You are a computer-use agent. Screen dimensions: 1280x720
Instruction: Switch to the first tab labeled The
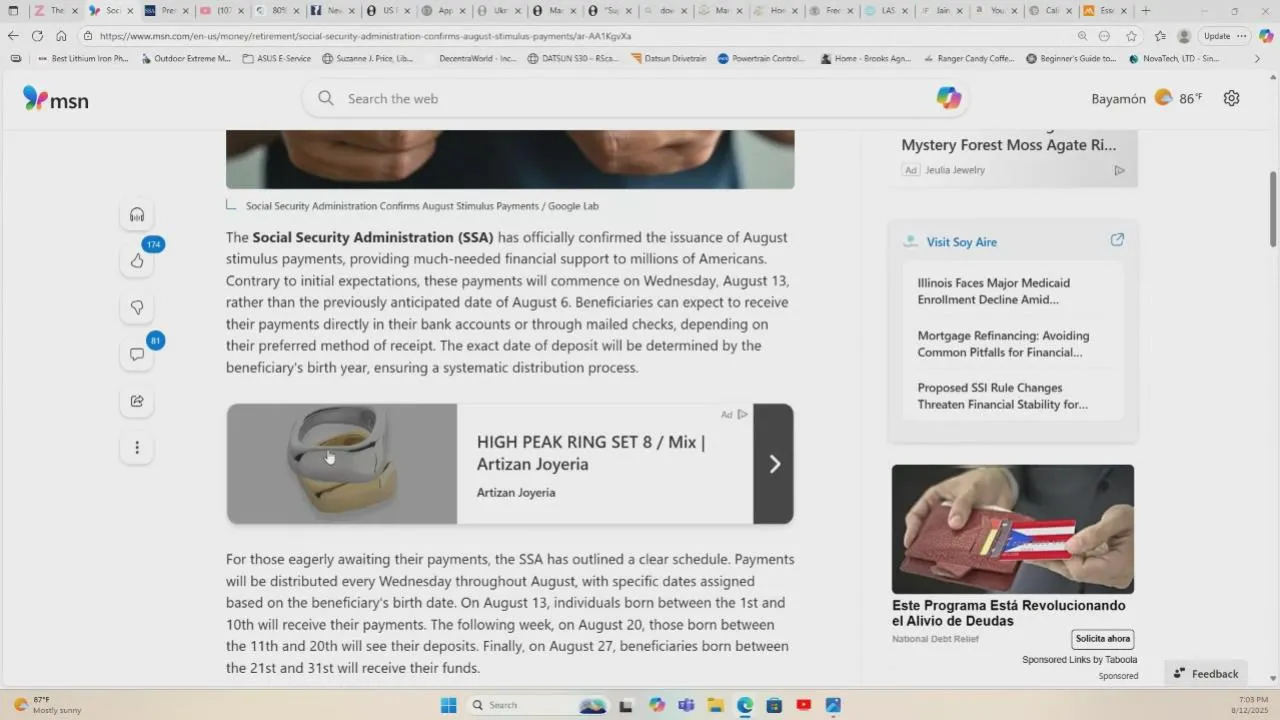pyautogui.click(x=55, y=11)
